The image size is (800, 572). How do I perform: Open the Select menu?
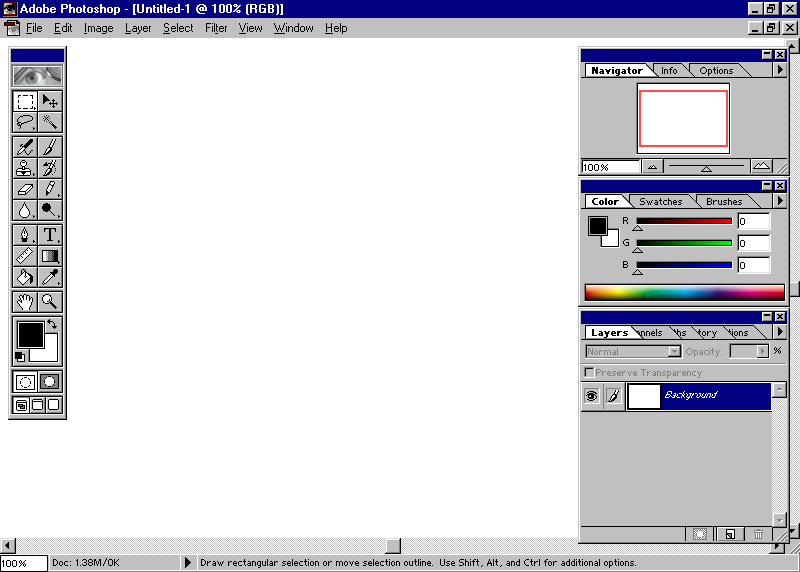coord(178,28)
